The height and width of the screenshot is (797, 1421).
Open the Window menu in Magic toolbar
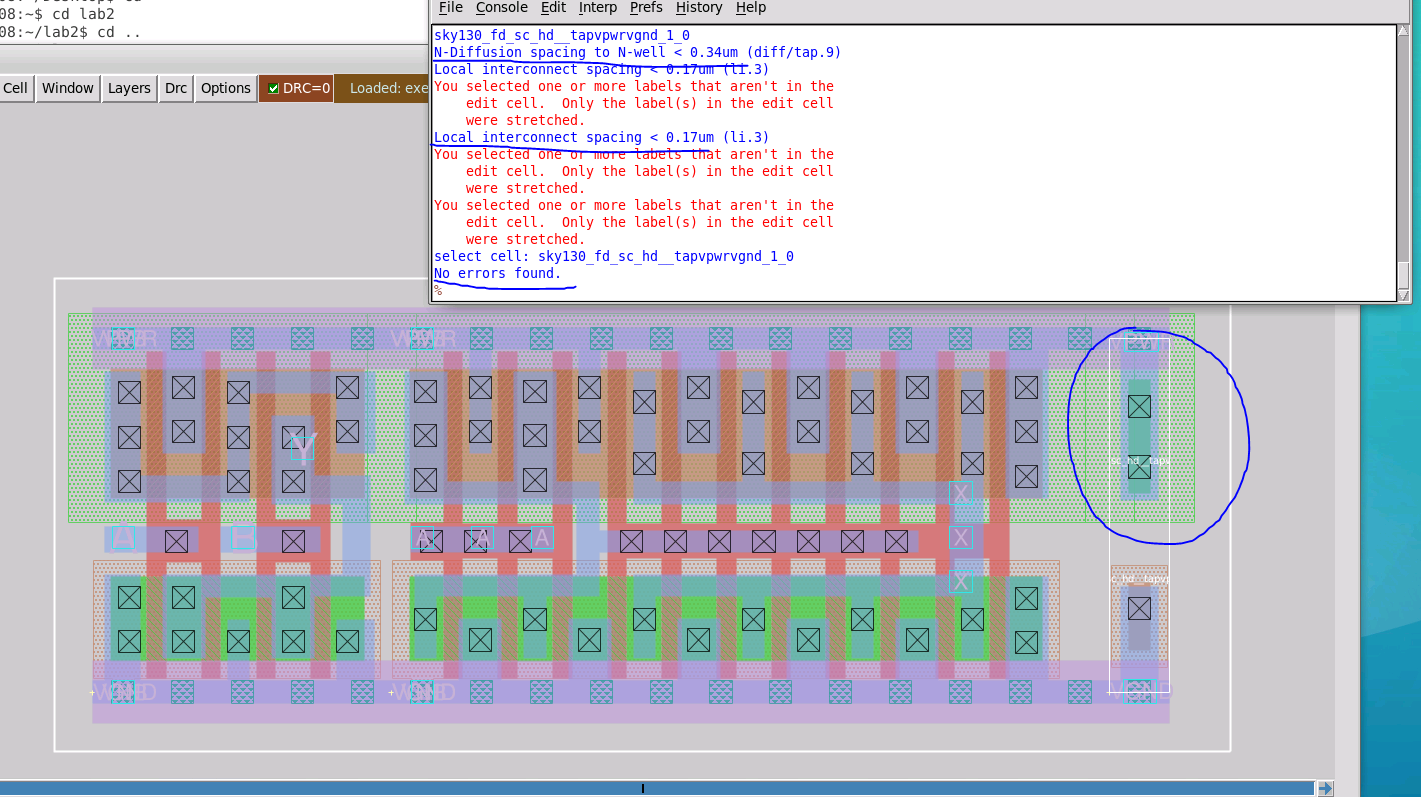(x=67, y=88)
